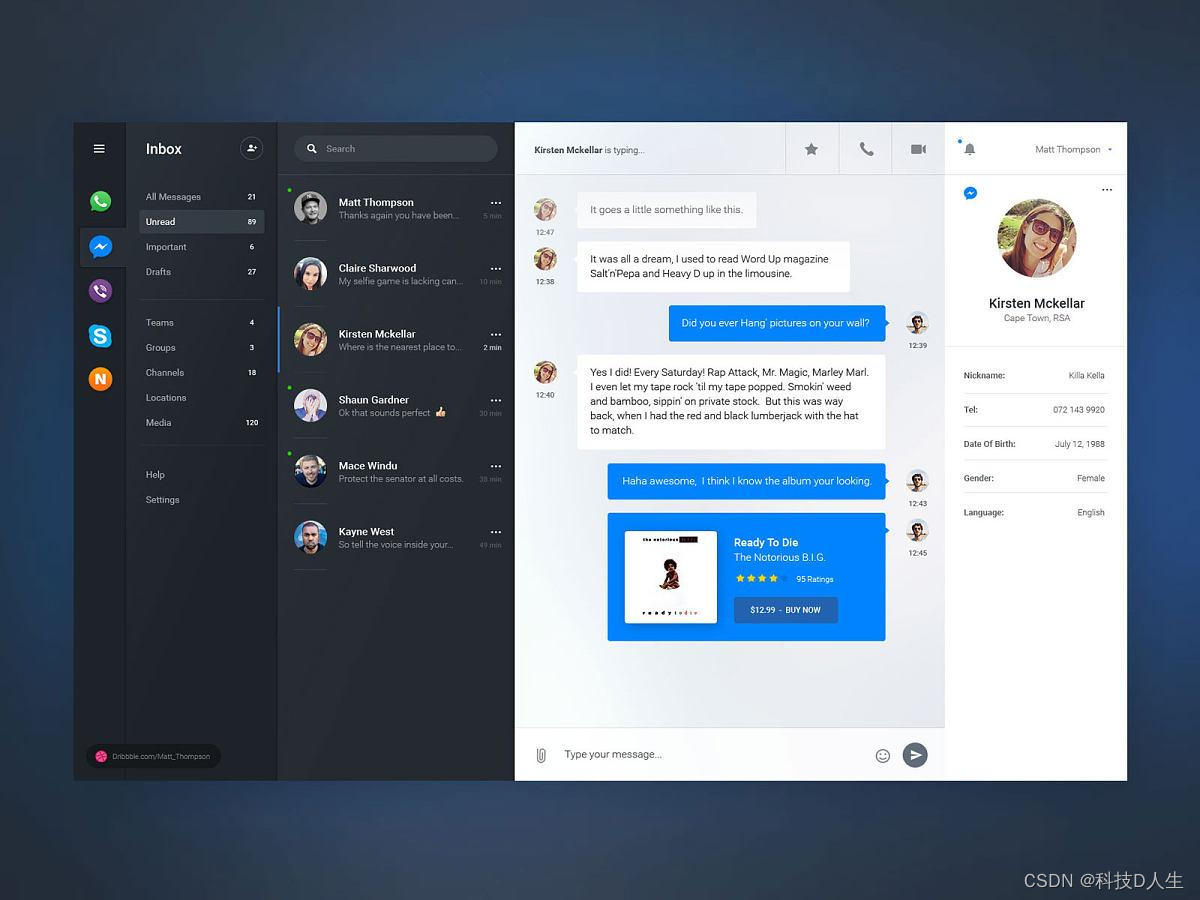Open Matt Thompson's conversation
The width and height of the screenshot is (1200, 900).
(x=396, y=208)
